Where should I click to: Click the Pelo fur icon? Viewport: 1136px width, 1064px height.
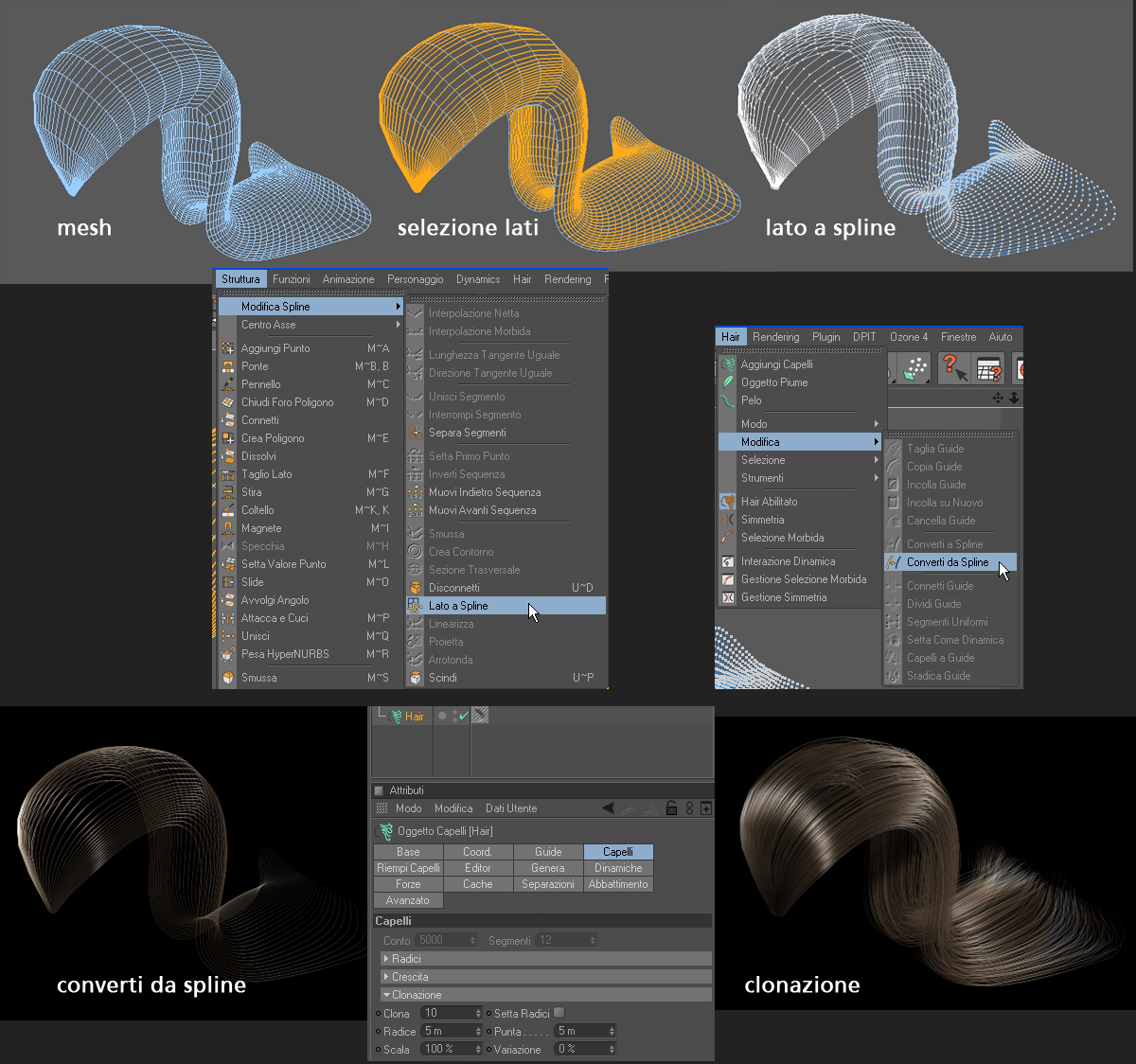point(728,400)
